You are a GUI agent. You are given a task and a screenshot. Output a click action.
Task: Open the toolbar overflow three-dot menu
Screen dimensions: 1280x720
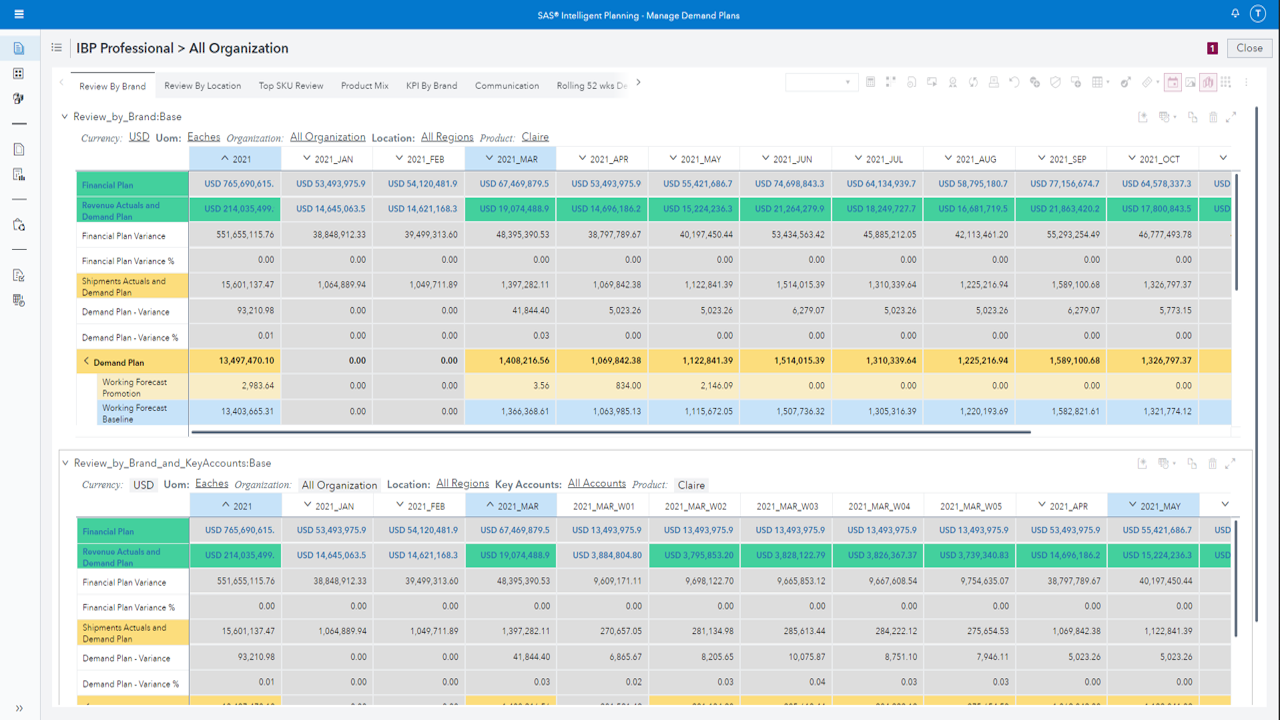(x=1246, y=83)
